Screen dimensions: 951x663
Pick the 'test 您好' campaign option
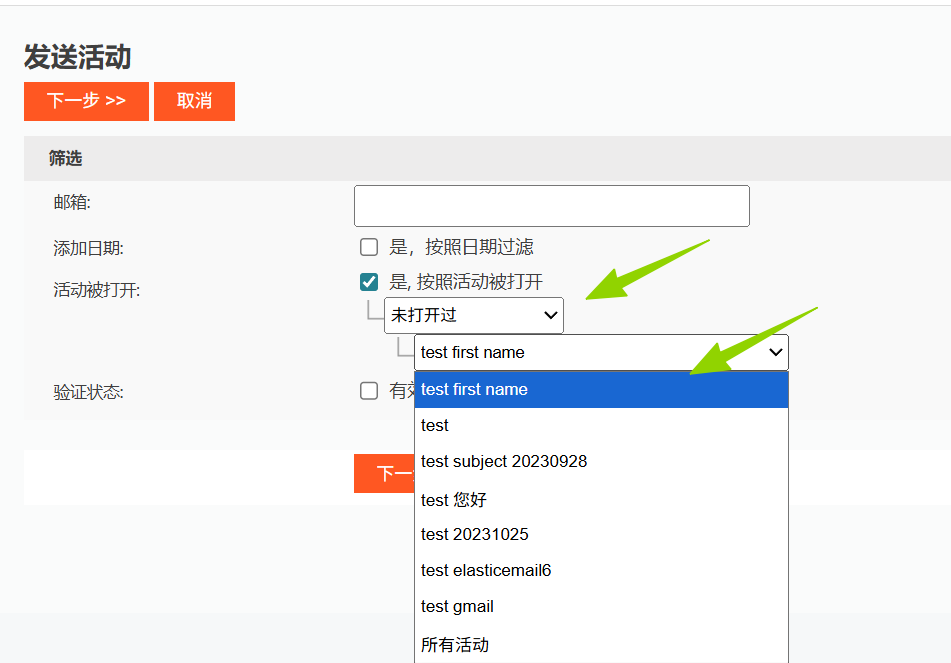tap(600, 499)
